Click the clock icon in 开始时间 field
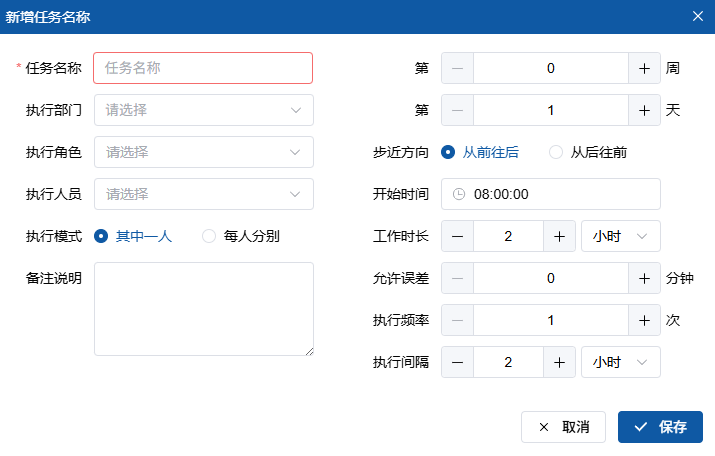This screenshot has width=715, height=456. click(459, 194)
